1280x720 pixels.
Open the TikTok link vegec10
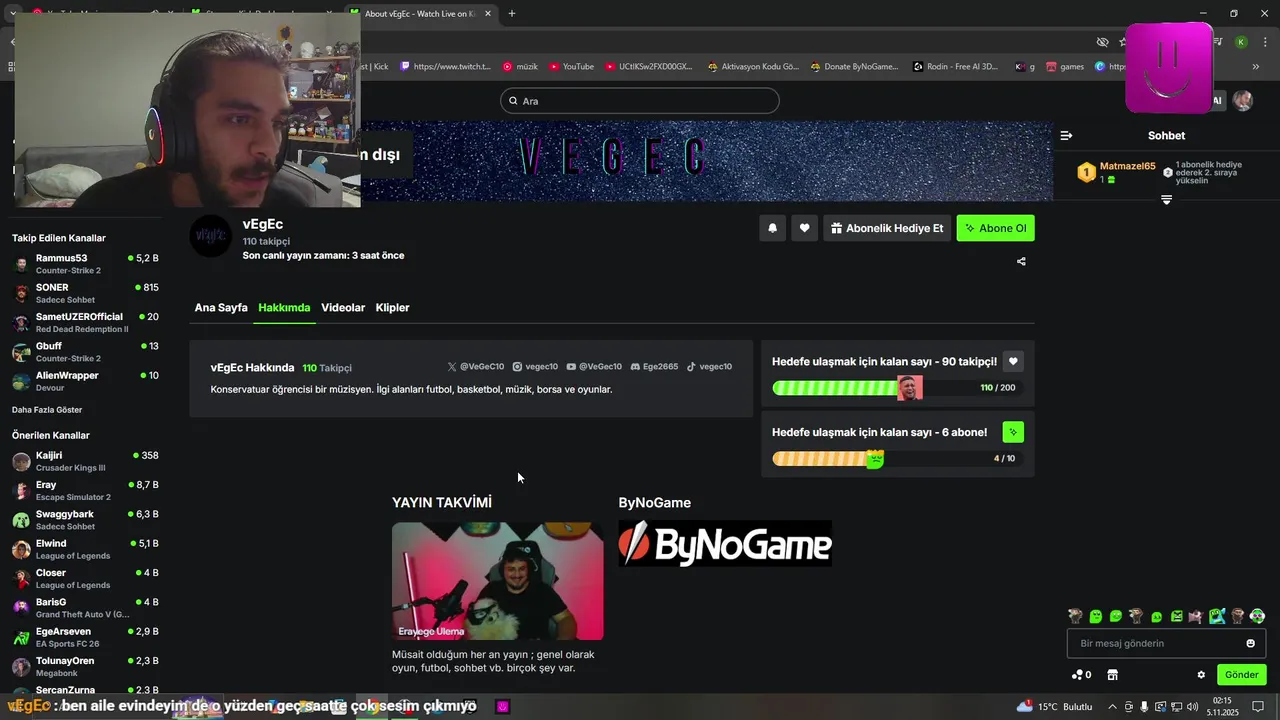pos(709,367)
